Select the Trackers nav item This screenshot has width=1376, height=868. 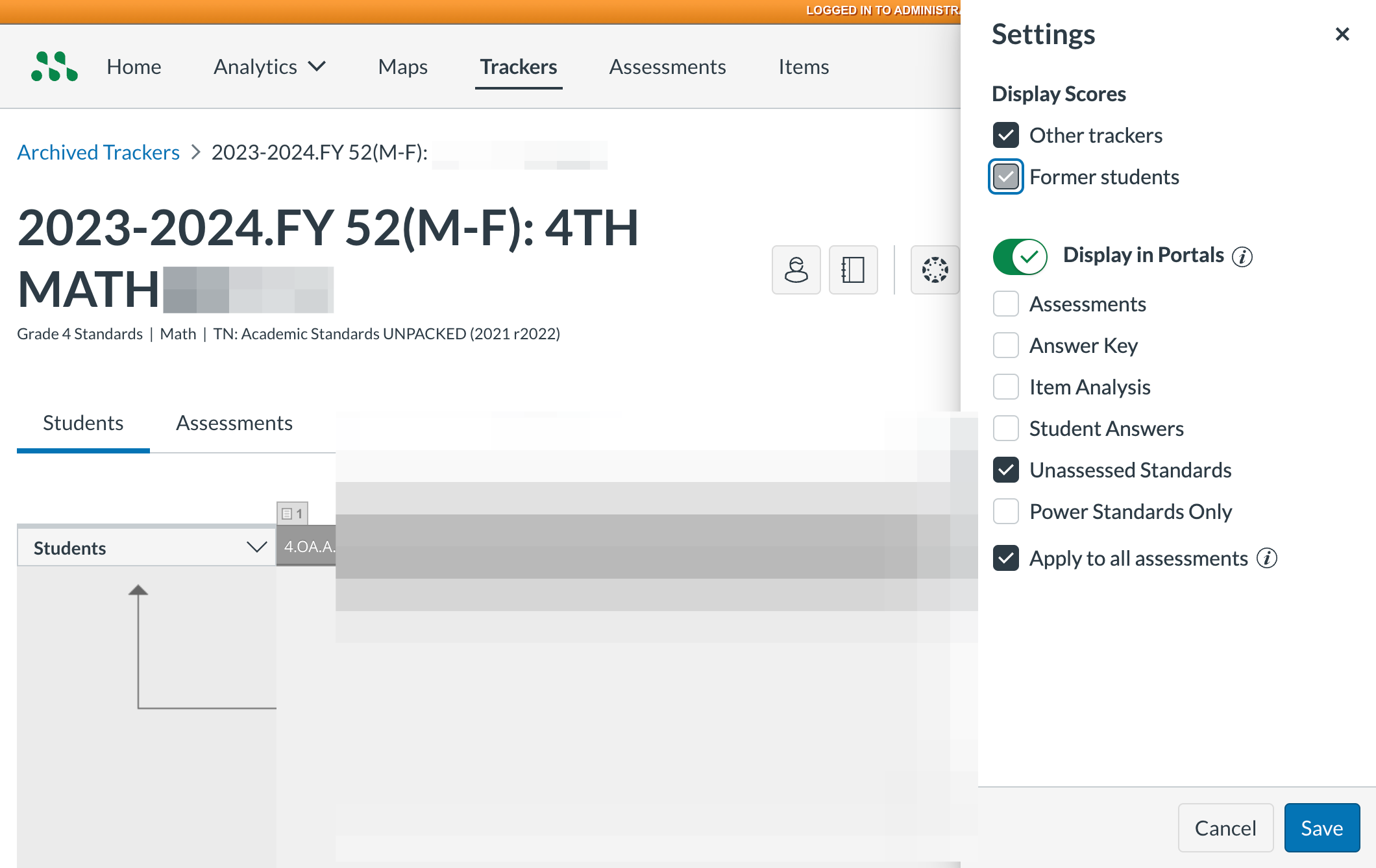(x=519, y=66)
